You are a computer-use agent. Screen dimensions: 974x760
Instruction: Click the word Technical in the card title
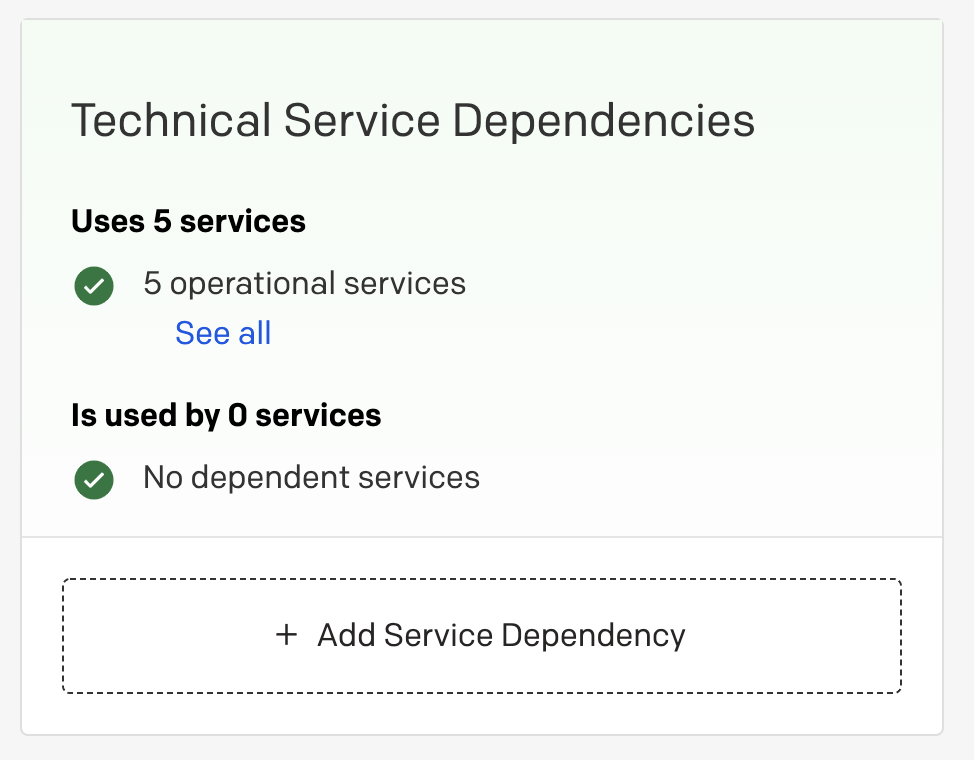pos(171,122)
